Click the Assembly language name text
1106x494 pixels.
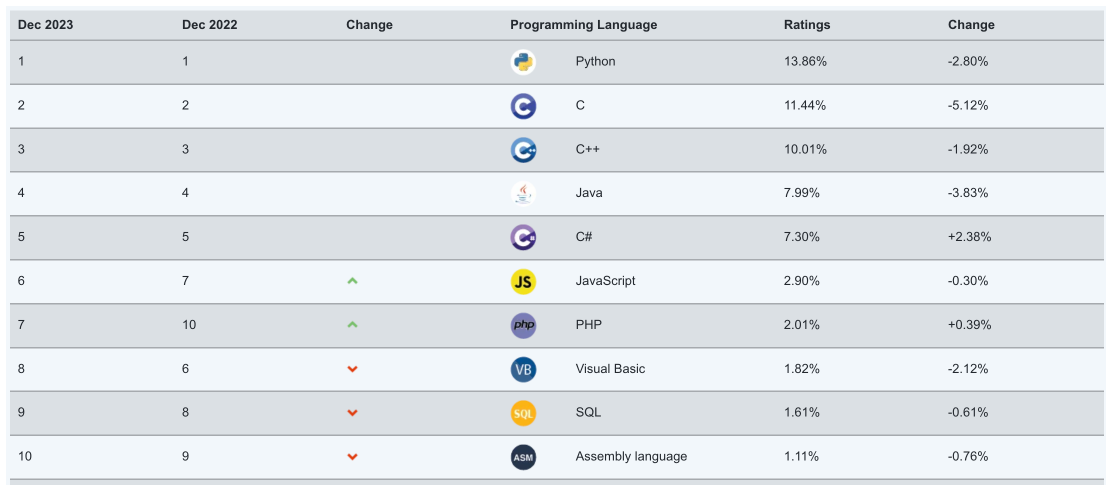pyautogui.click(x=631, y=457)
